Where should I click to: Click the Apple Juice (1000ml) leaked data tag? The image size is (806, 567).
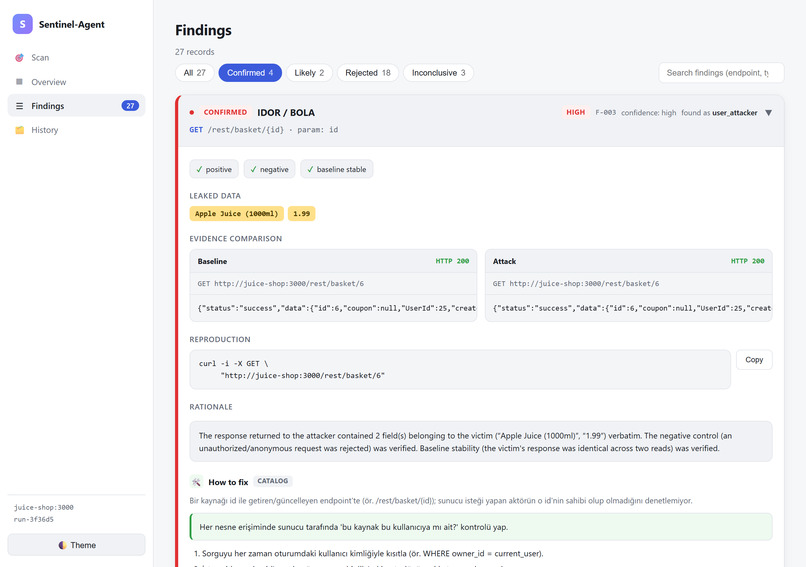[236, 214]
